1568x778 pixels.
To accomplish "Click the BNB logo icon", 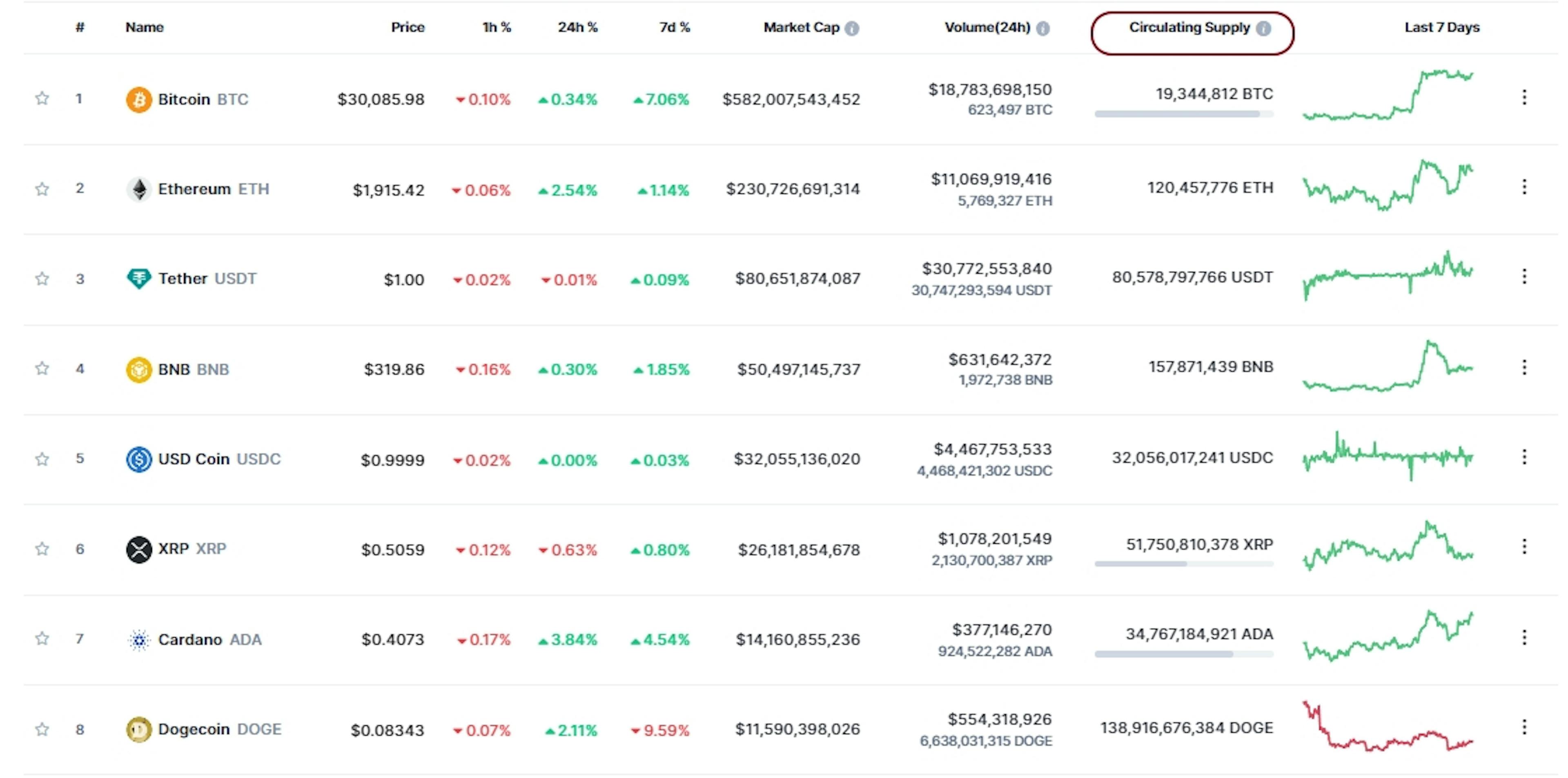I will 139,369.
